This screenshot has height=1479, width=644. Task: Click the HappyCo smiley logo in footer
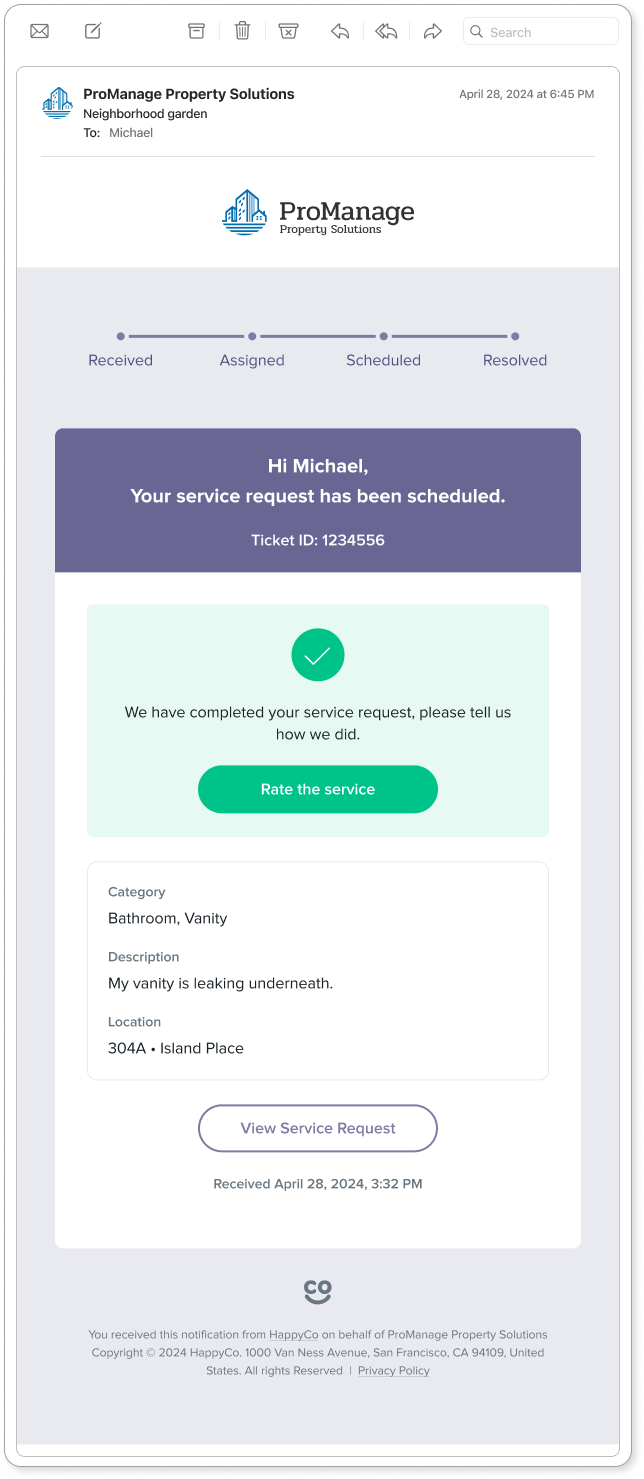point(318,1292)
